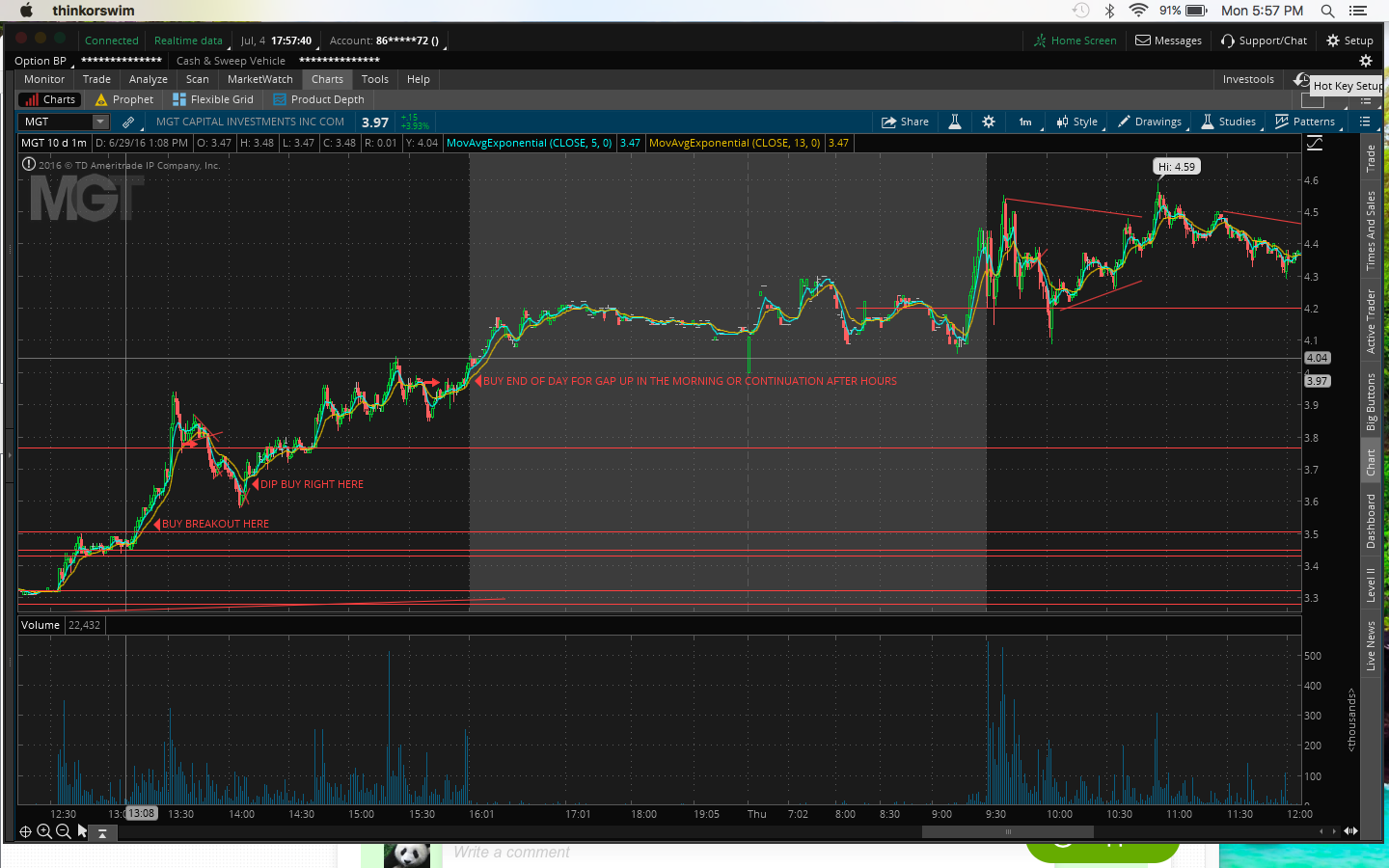Screen dimensions: 1389x868
Task: Switch to the Scan main tab
Action: 198,79
